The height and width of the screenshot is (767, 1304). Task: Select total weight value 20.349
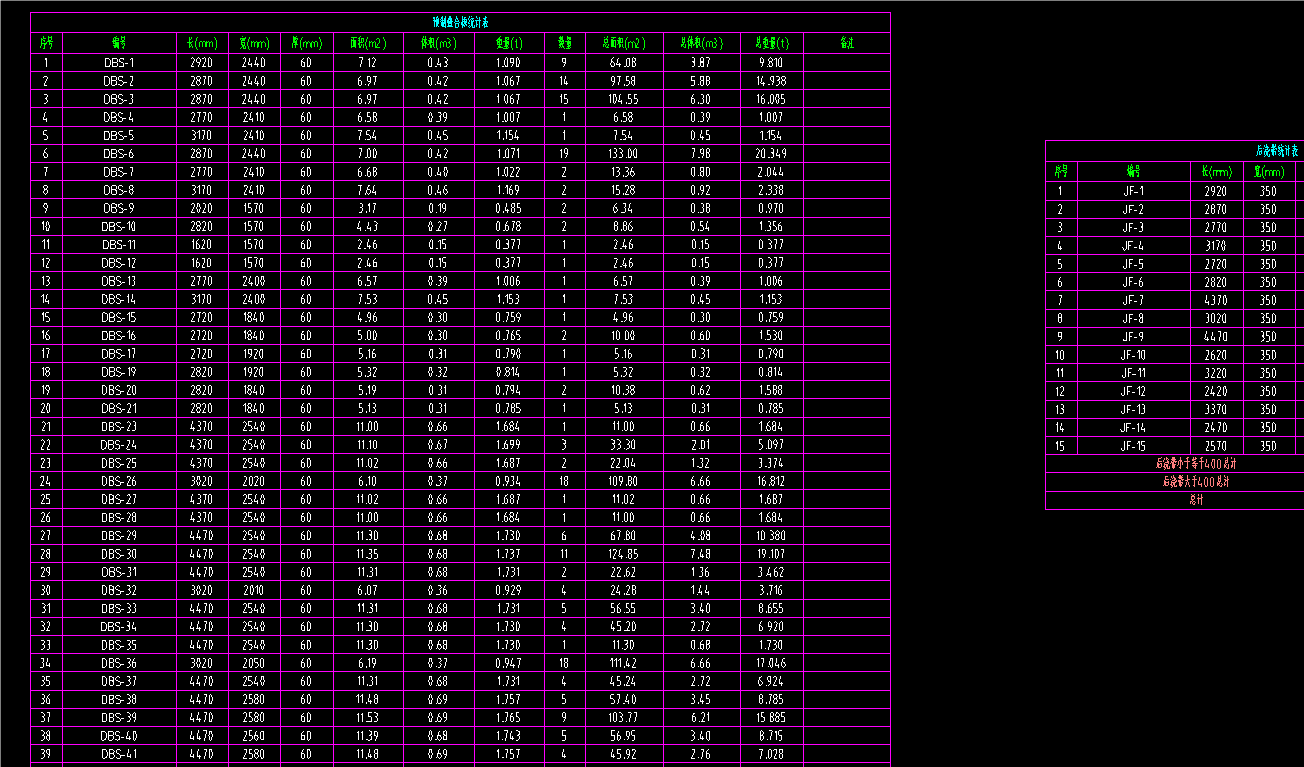[771, 153]
